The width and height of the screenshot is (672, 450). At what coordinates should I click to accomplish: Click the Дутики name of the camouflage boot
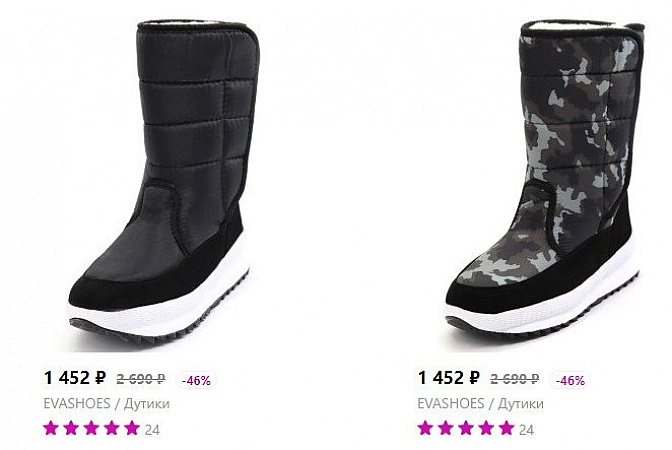pos(520,404)
